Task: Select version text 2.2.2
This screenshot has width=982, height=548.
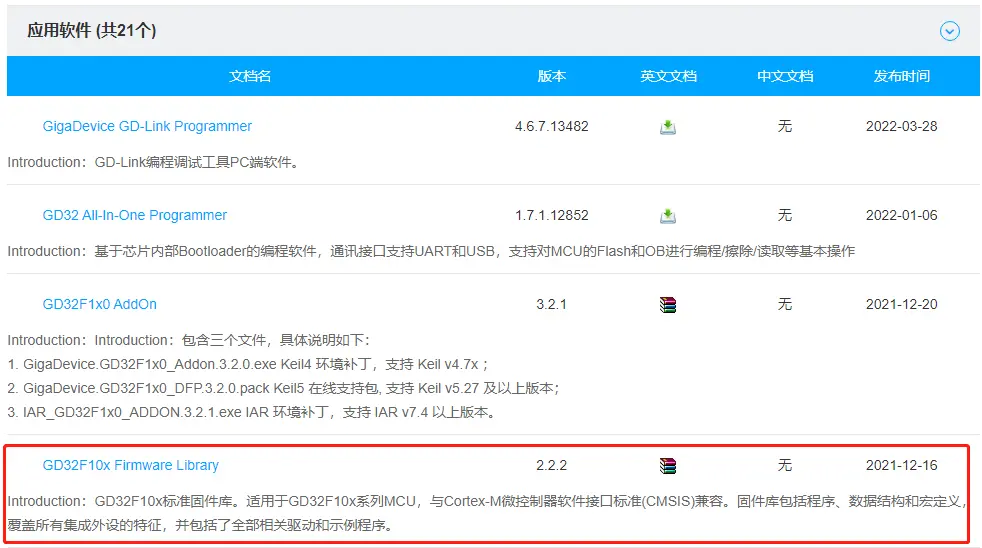Action: point(552,465)
